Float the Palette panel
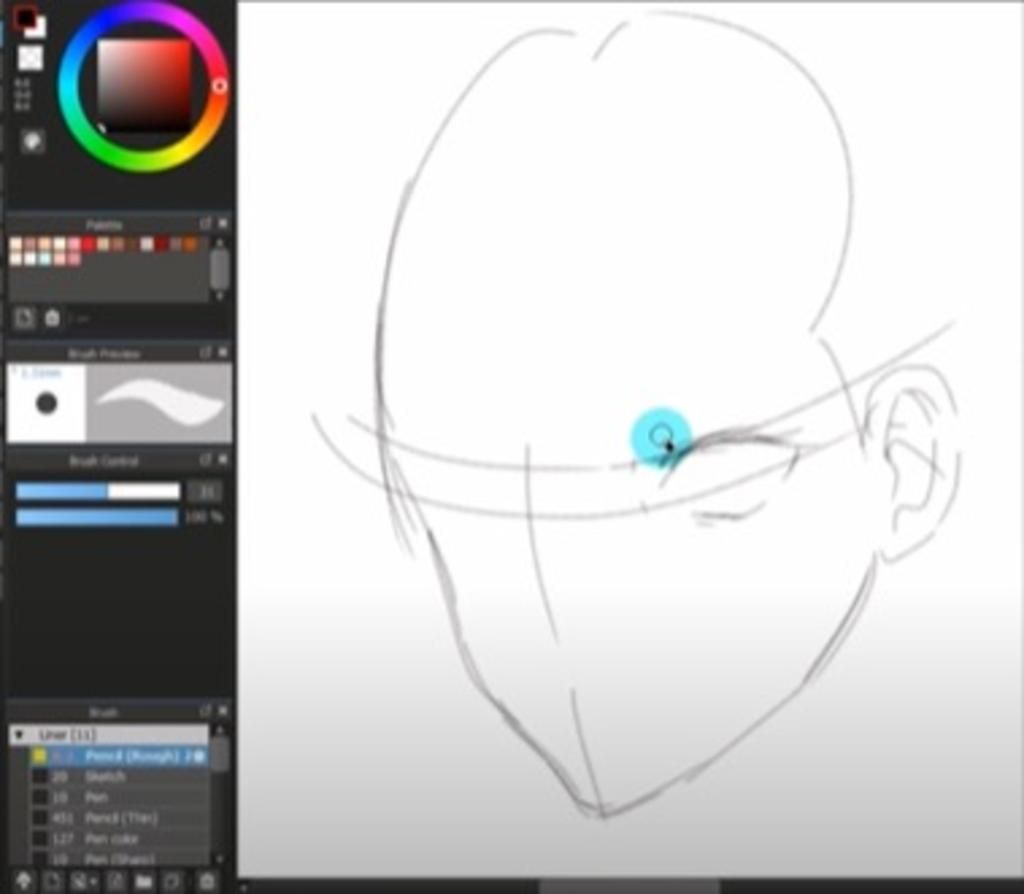The width and height of the screenshot is (1024, 894). [205, 224]
